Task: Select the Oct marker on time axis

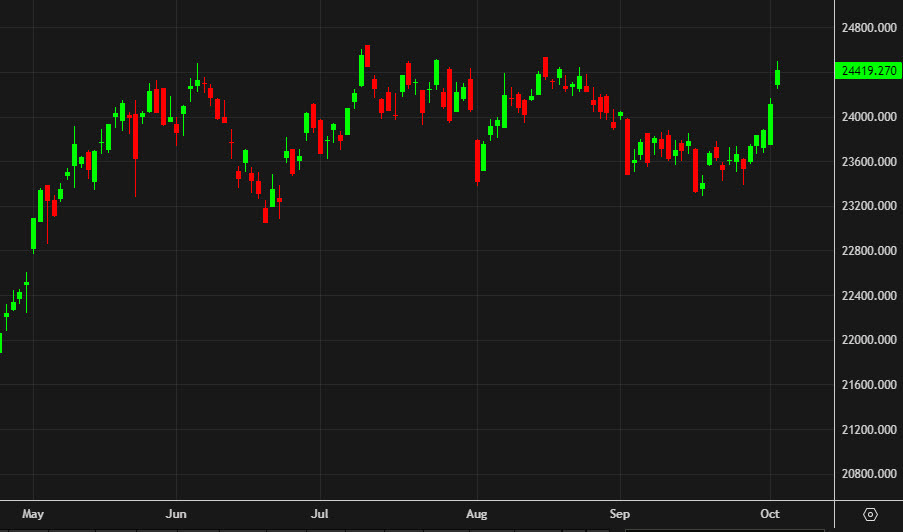Action: pyautogui.click(x=771, y=514)
